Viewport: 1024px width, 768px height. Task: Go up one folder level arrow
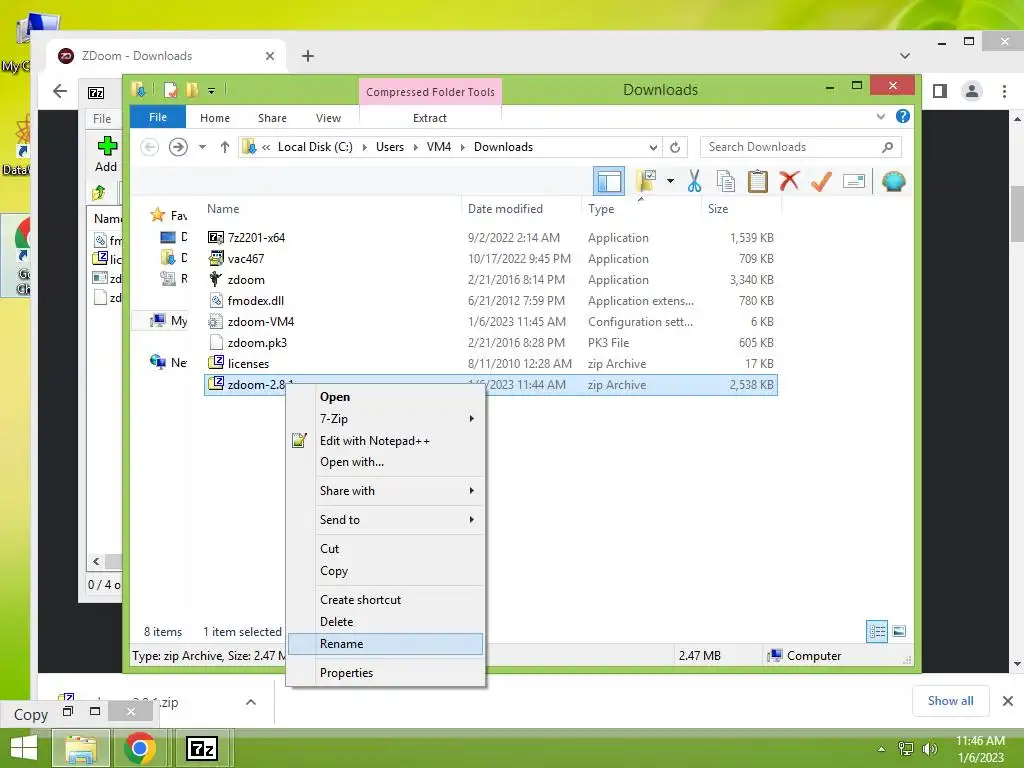(225, 147)
